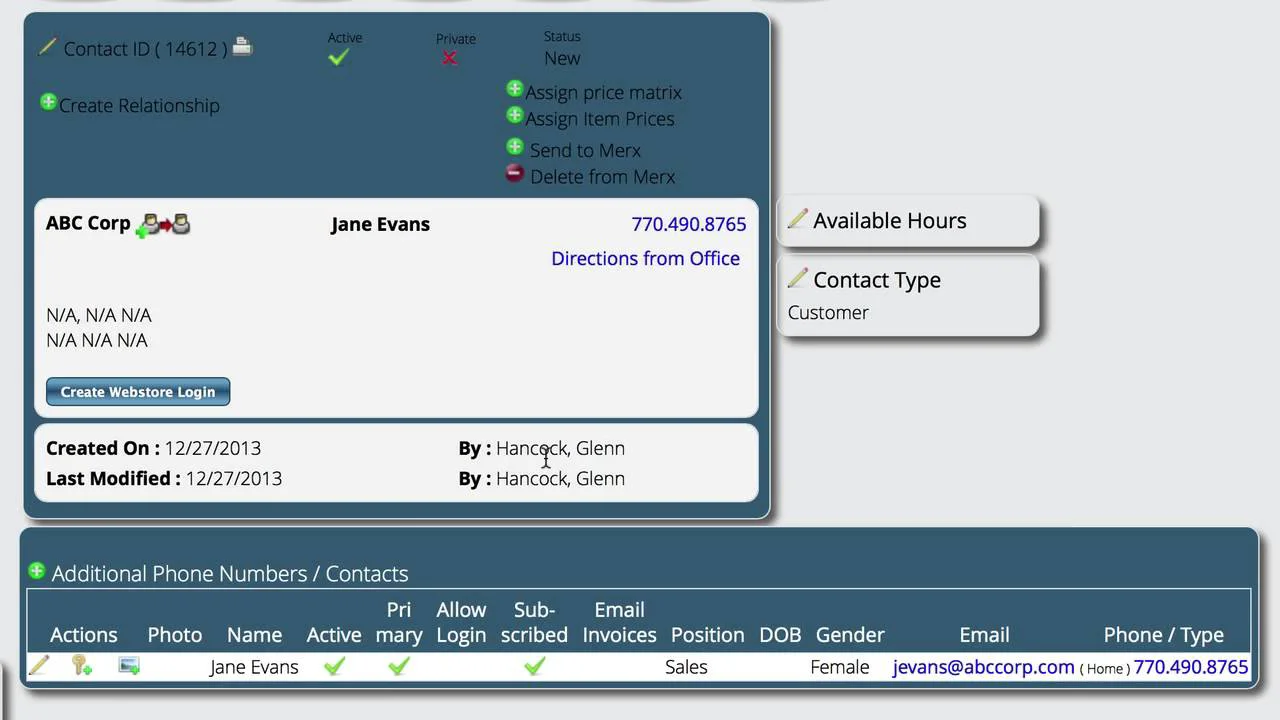
Task: Open the Directions from Office link
Action: [x=645, y=258]
